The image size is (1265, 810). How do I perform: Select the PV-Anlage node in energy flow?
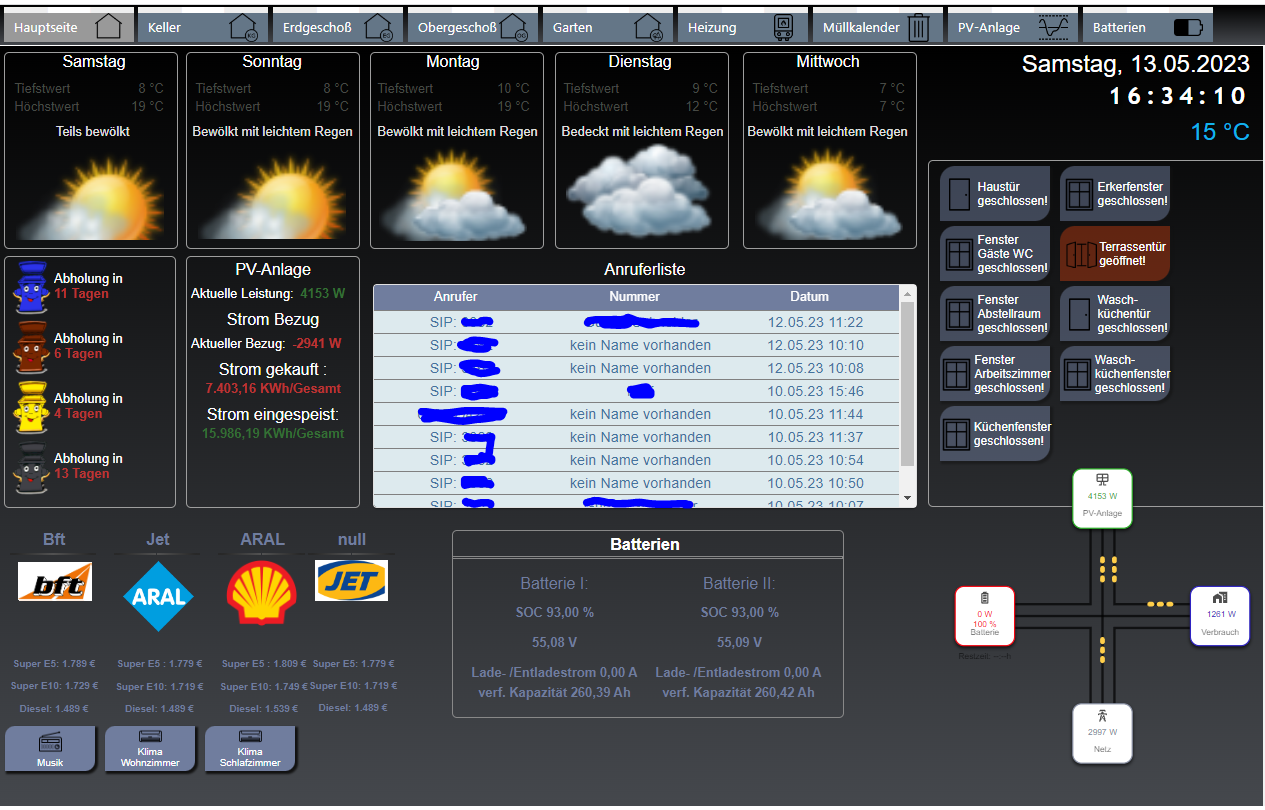click(x=1102, y=498)
